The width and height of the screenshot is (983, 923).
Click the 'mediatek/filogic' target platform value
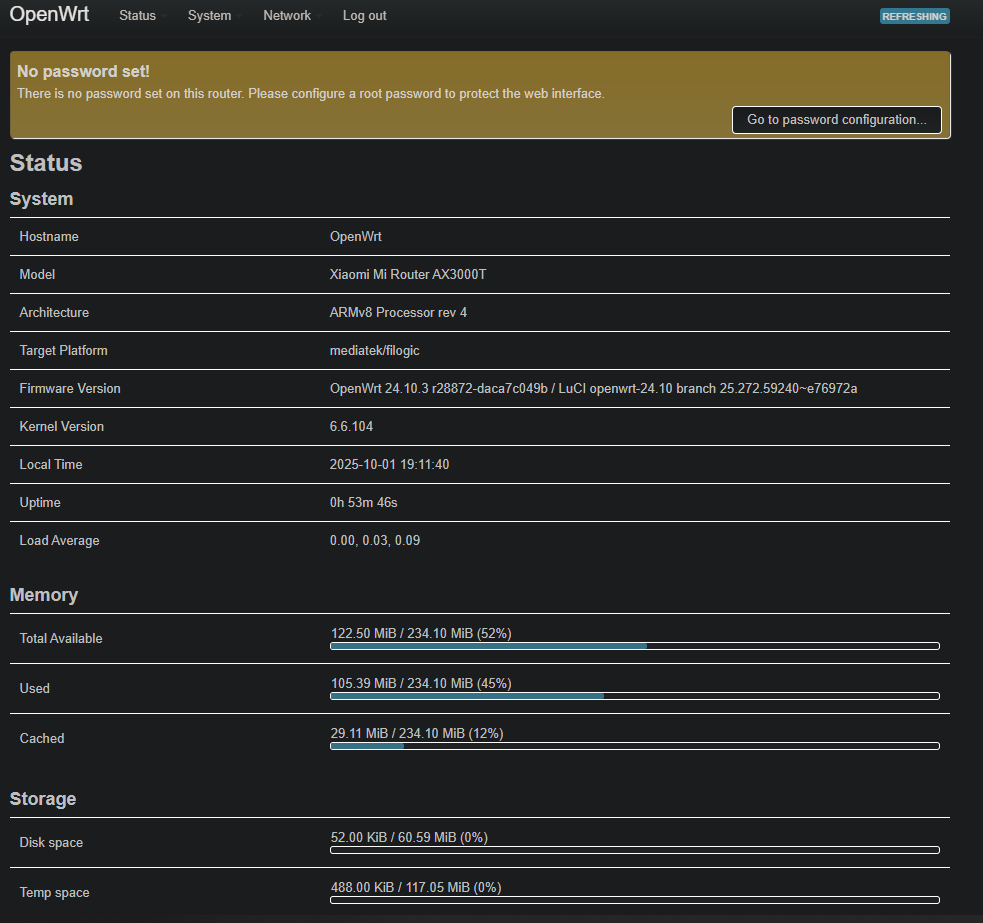tap(374, 351)
